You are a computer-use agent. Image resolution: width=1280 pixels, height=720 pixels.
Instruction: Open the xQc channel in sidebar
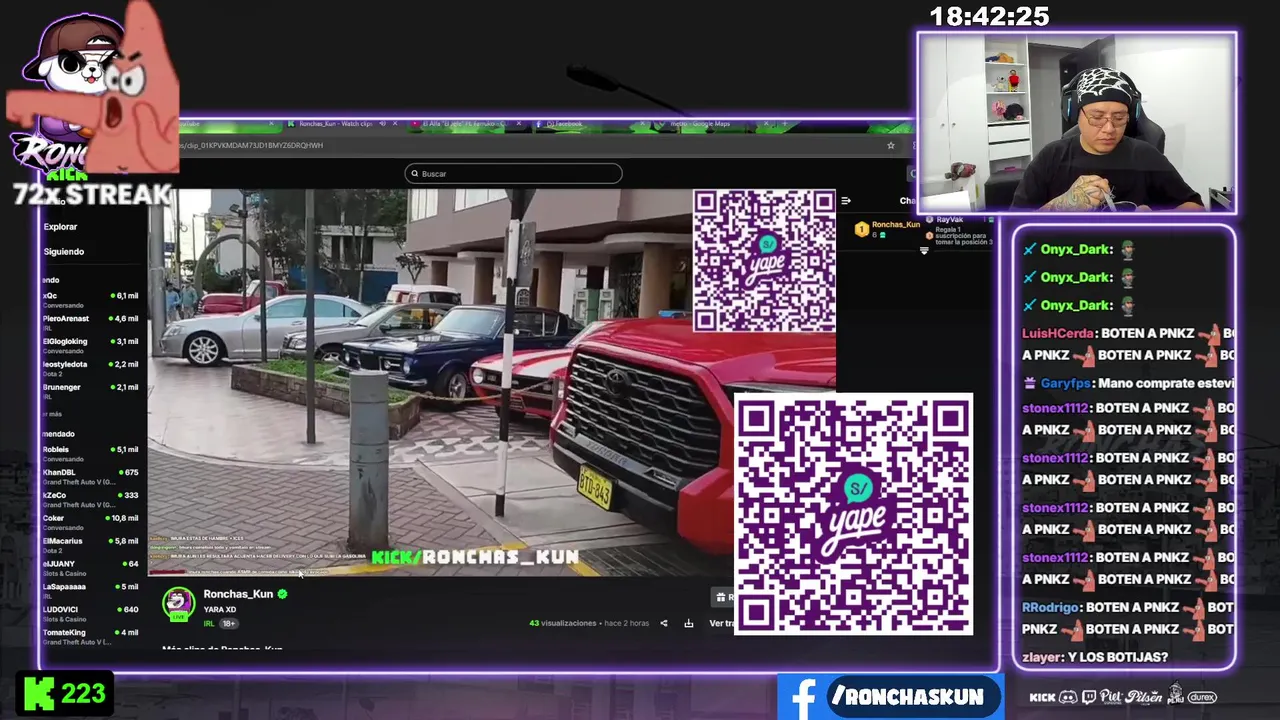coord(91,300)
